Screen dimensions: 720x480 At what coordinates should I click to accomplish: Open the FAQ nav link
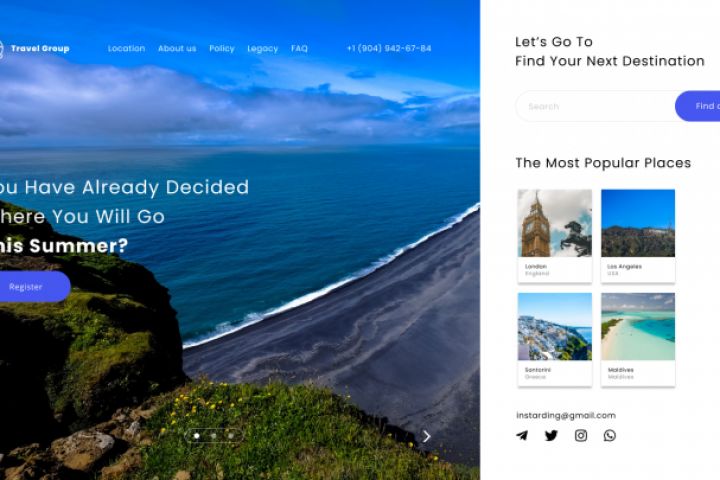point(299,48)
